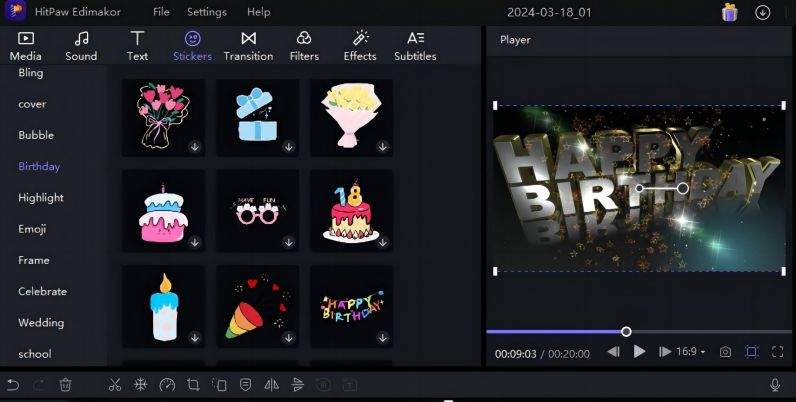Open the Text tab
This screenshot has width=796, height=402.
(x=137, y=46)
